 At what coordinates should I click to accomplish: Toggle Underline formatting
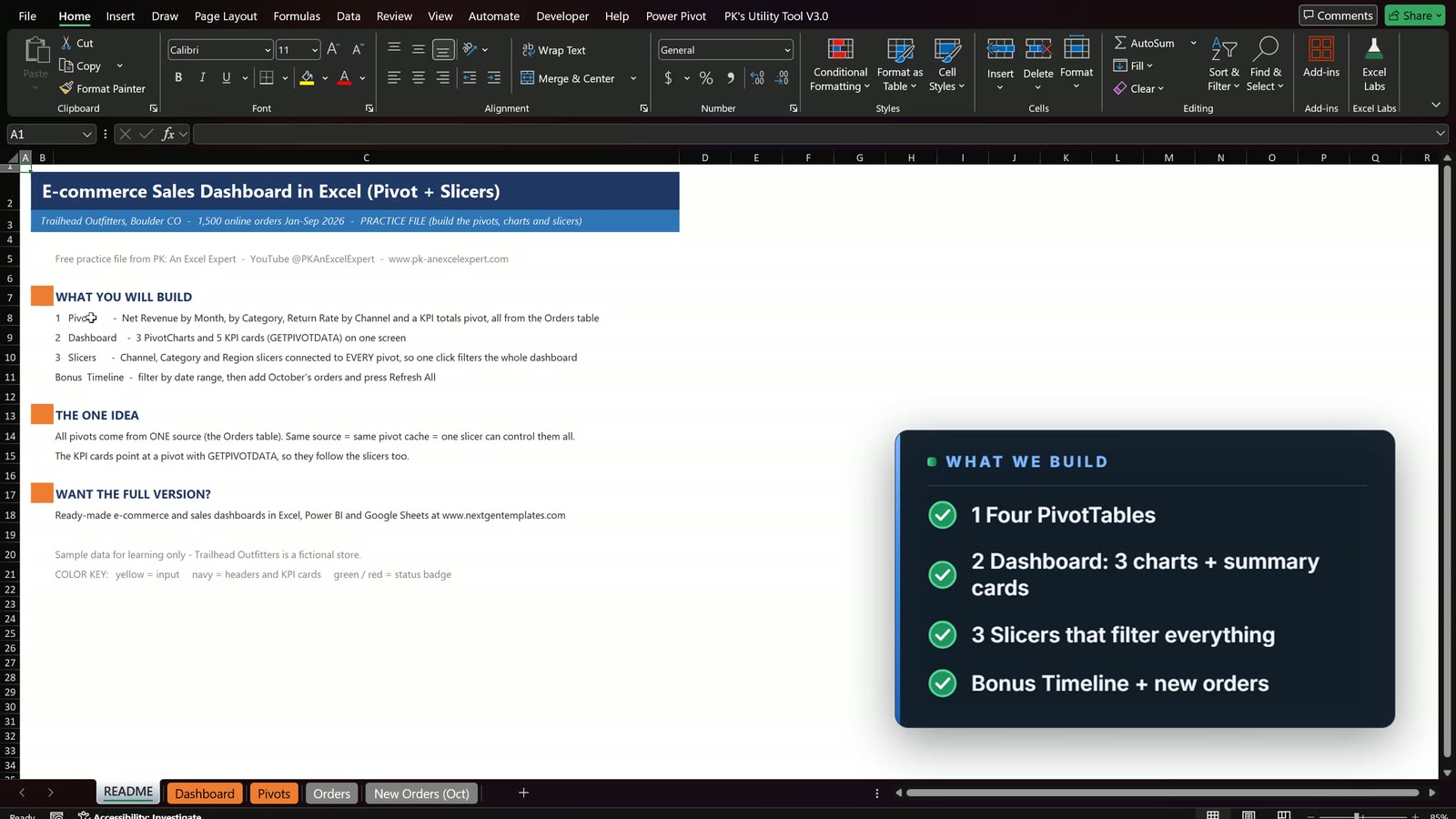coord(227,77)
